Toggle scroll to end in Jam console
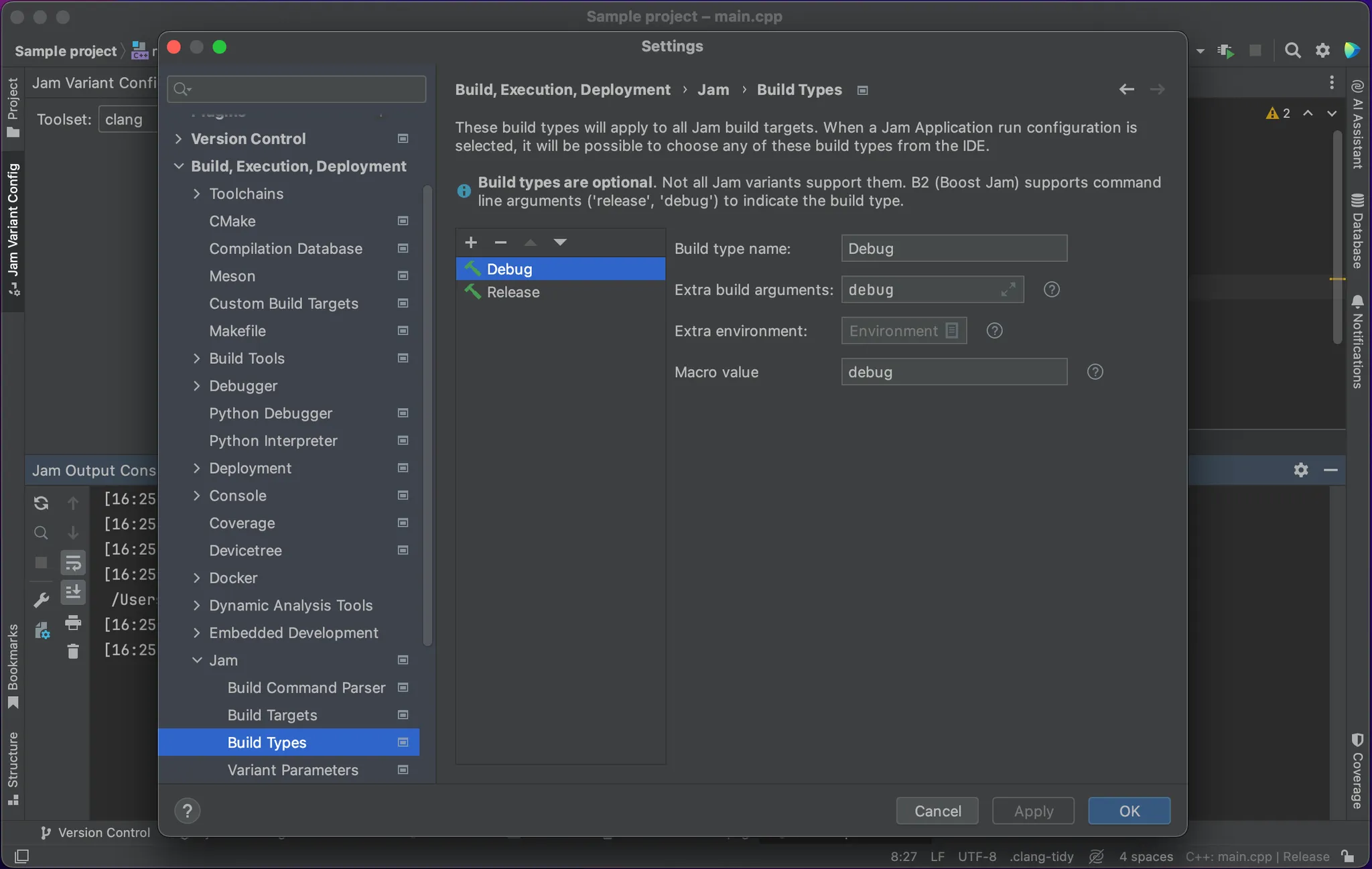The width and height of the screenshot is (1372, 869). [73, 592]
